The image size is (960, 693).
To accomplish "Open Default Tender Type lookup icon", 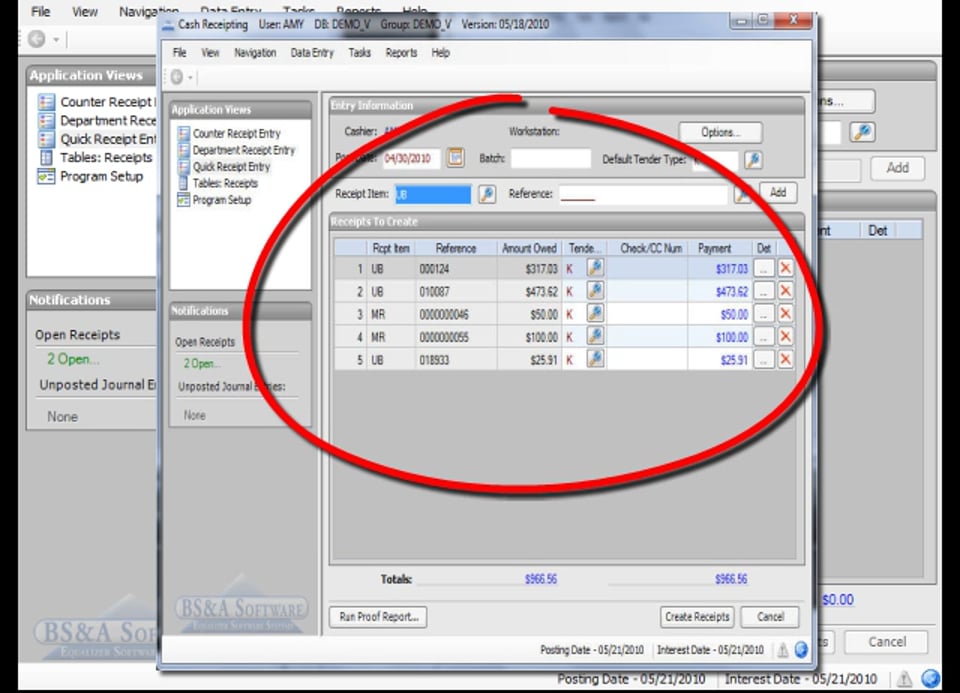I will pyautogui.click(x=753, y=160).
